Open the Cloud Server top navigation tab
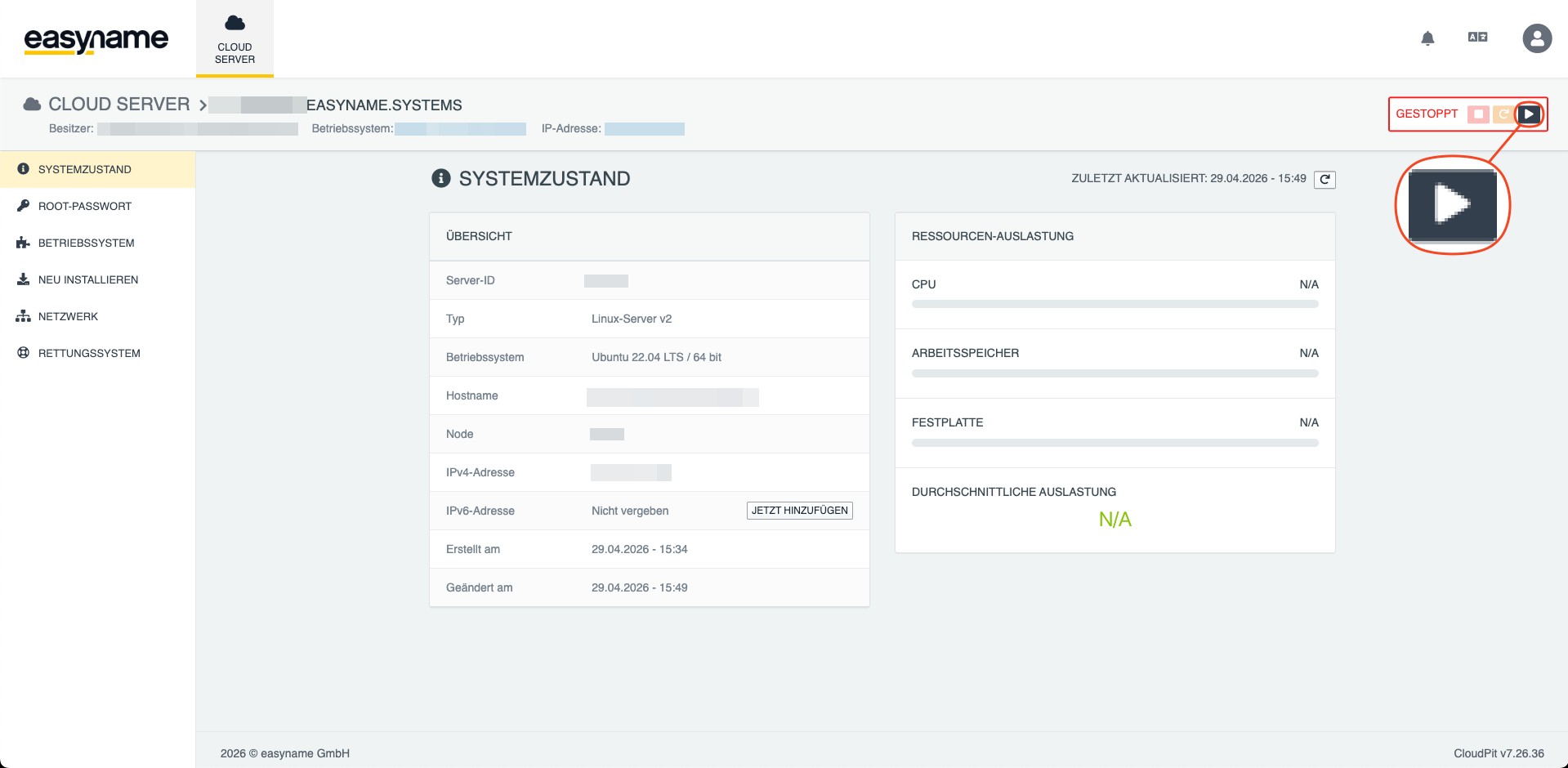 coord(235,39)
